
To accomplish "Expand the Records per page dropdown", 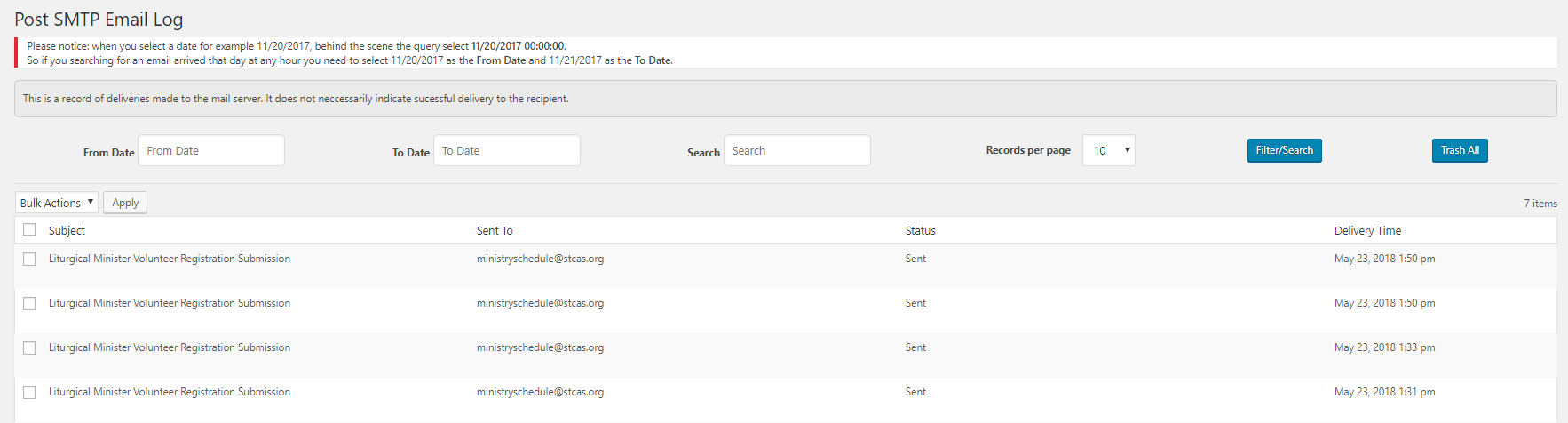I will (1108, 150).
